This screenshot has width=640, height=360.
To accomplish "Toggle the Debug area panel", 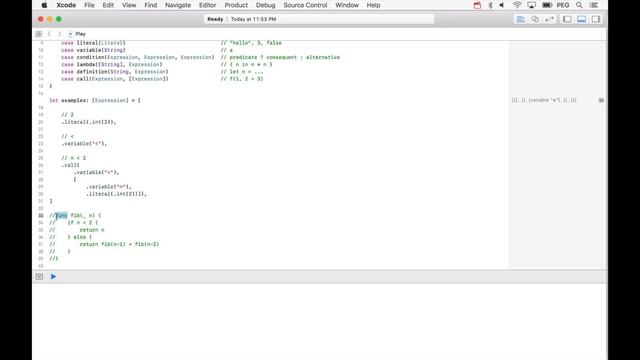I will tap(582, 19).
